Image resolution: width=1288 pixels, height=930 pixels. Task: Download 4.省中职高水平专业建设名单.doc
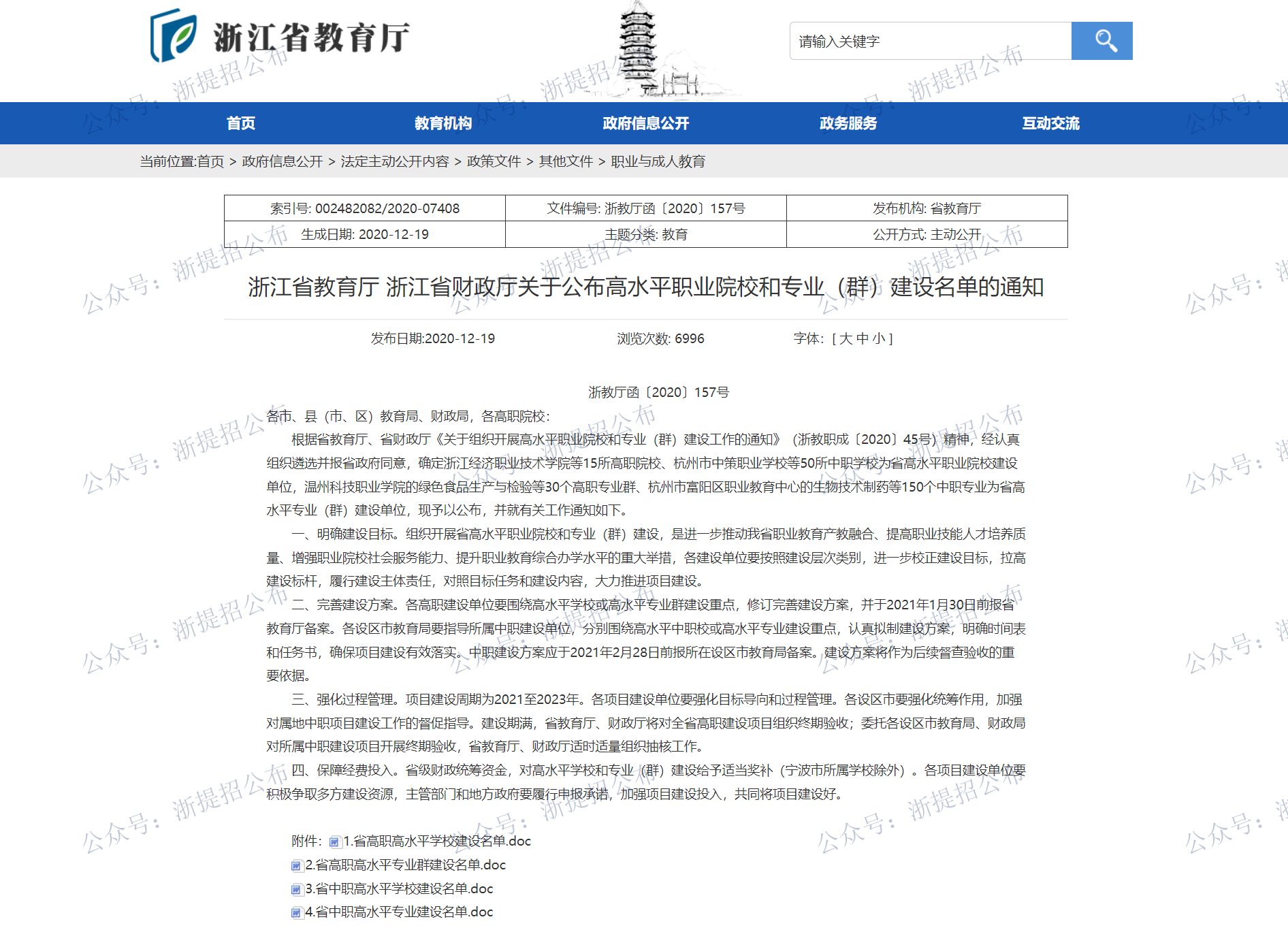[399, 912]
